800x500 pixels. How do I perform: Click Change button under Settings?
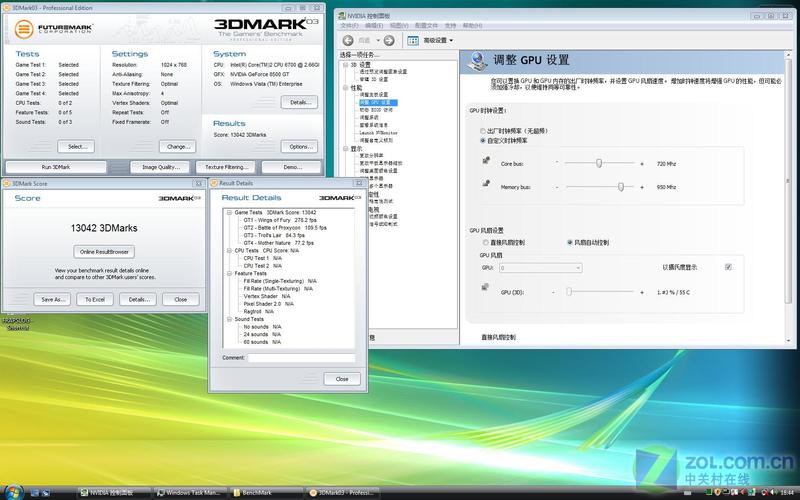178,146
